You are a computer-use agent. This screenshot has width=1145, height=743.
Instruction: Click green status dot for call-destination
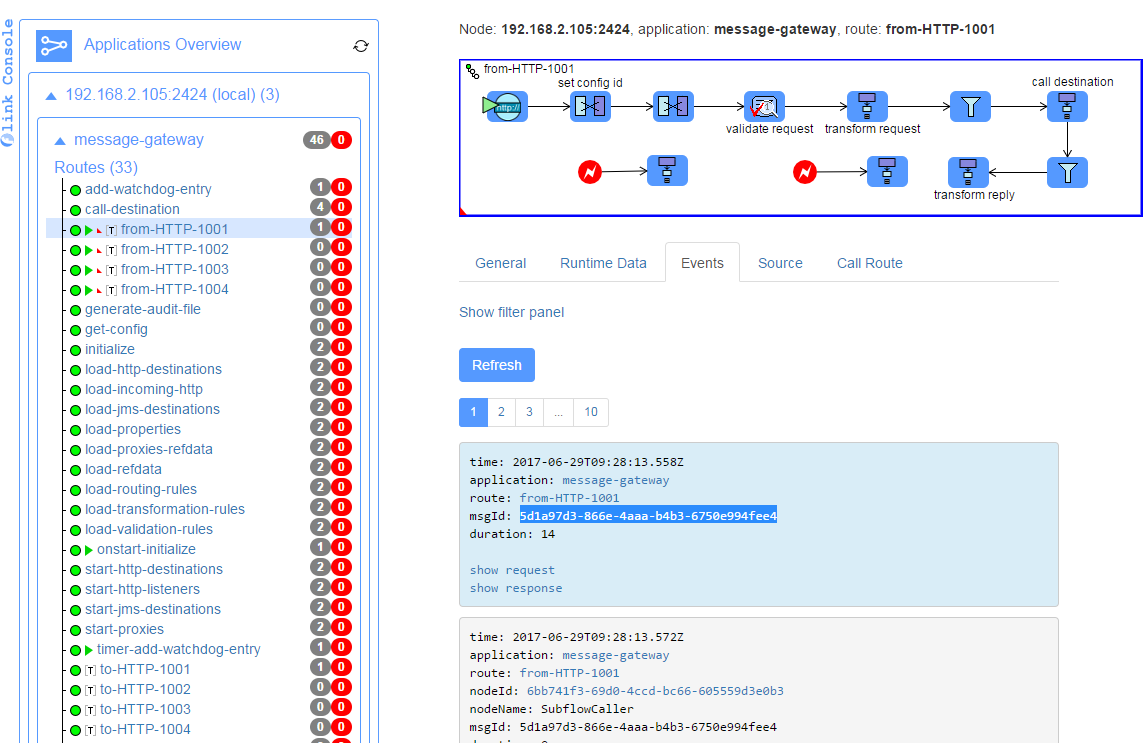pyautogui.click(x=75, y=210)
